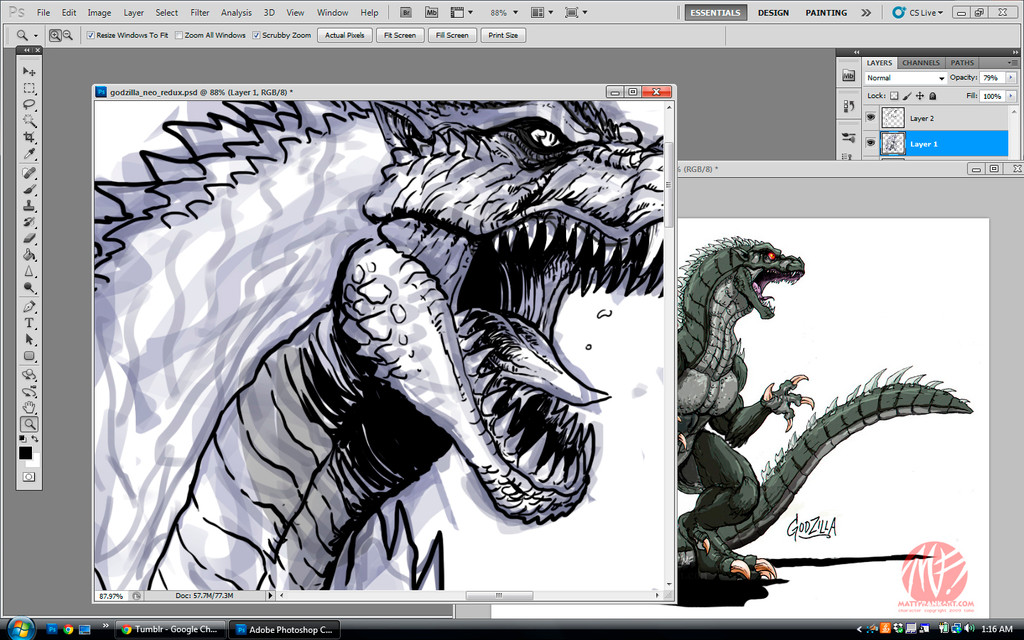Select the Path Selection tool
Screen dimensions: 1024x640
pyautogui.click(x=29, y=340)
